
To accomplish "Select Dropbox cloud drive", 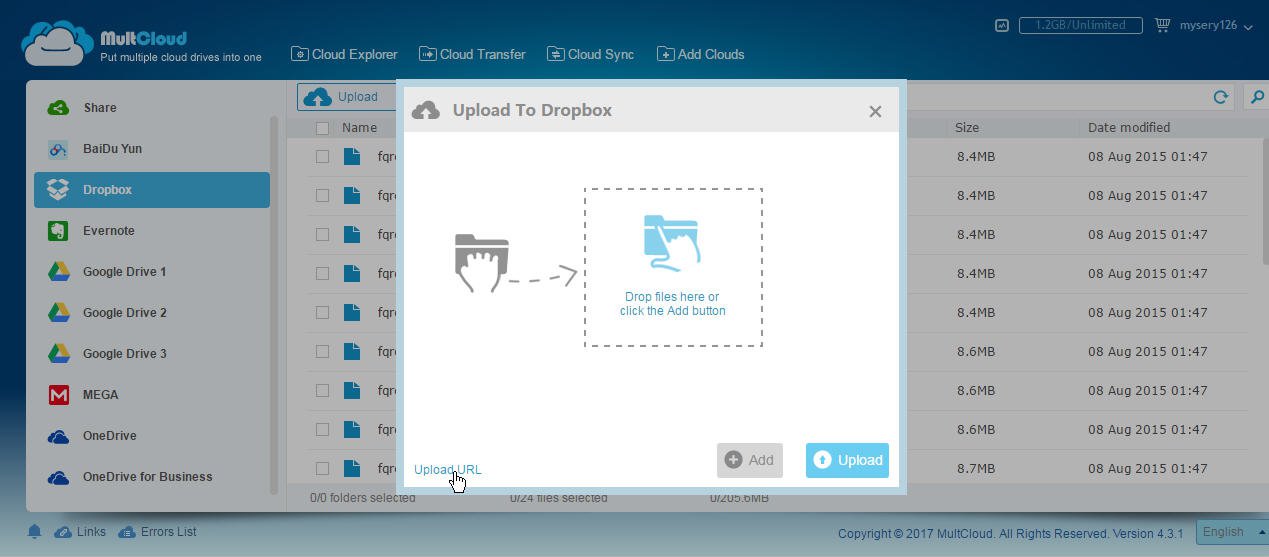I will 152,190.
